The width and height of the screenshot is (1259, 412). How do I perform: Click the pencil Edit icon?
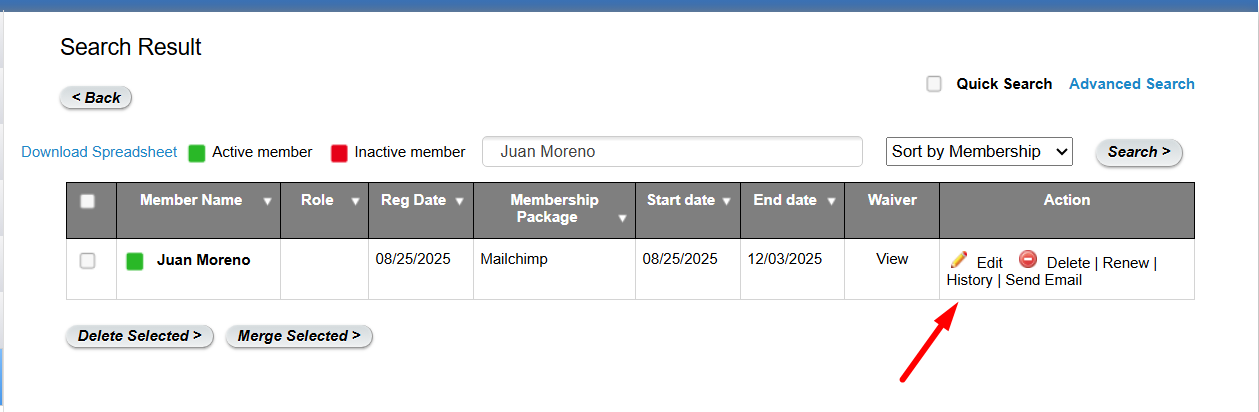[958, 260]
